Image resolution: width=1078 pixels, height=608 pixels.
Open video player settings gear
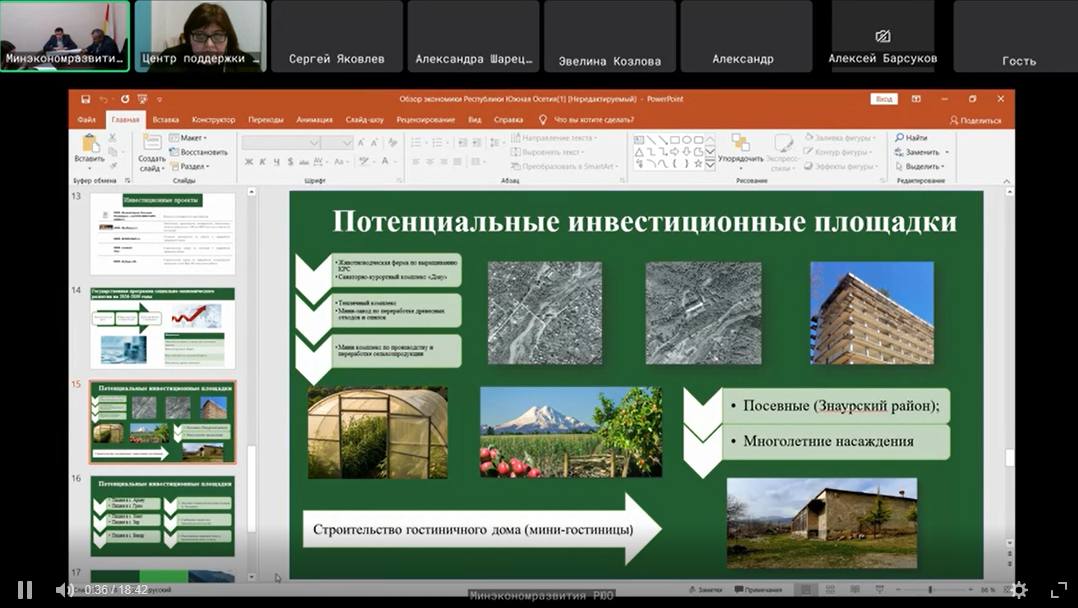pyautogui.click(x=1018, y=590)
